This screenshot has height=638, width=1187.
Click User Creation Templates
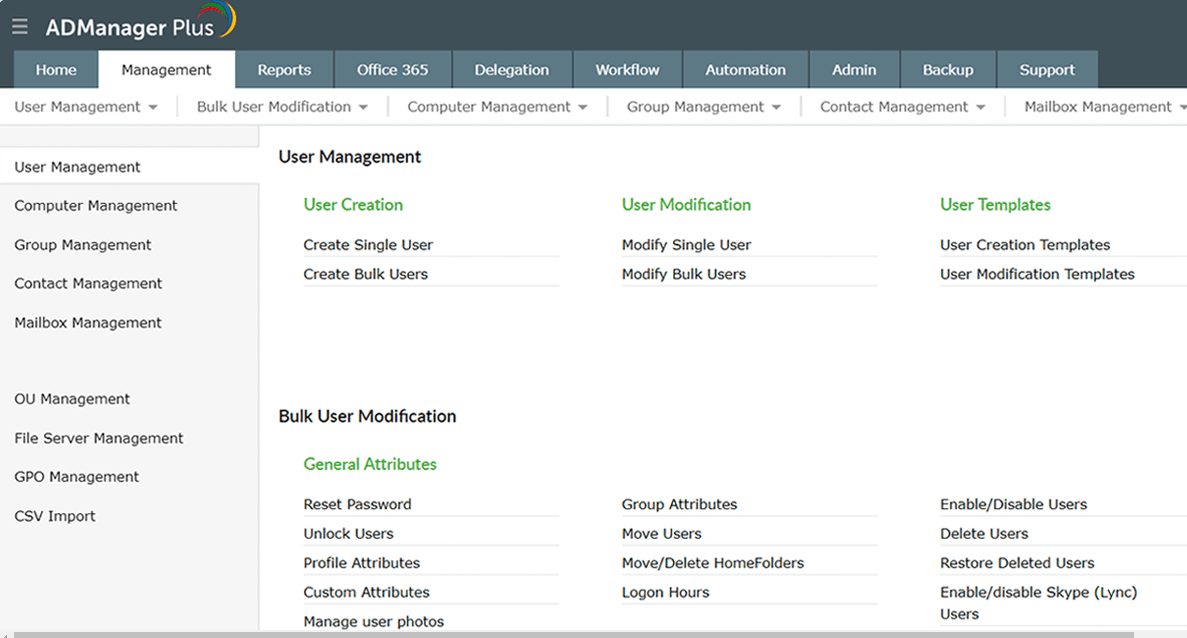tap(1024, 244)
